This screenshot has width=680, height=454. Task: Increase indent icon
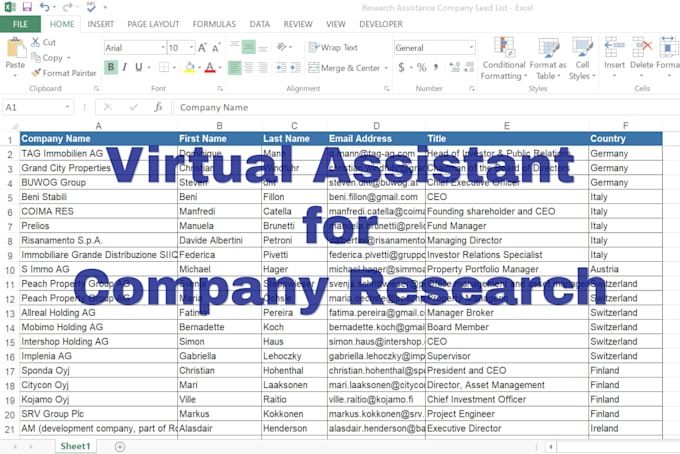point(295,68)
